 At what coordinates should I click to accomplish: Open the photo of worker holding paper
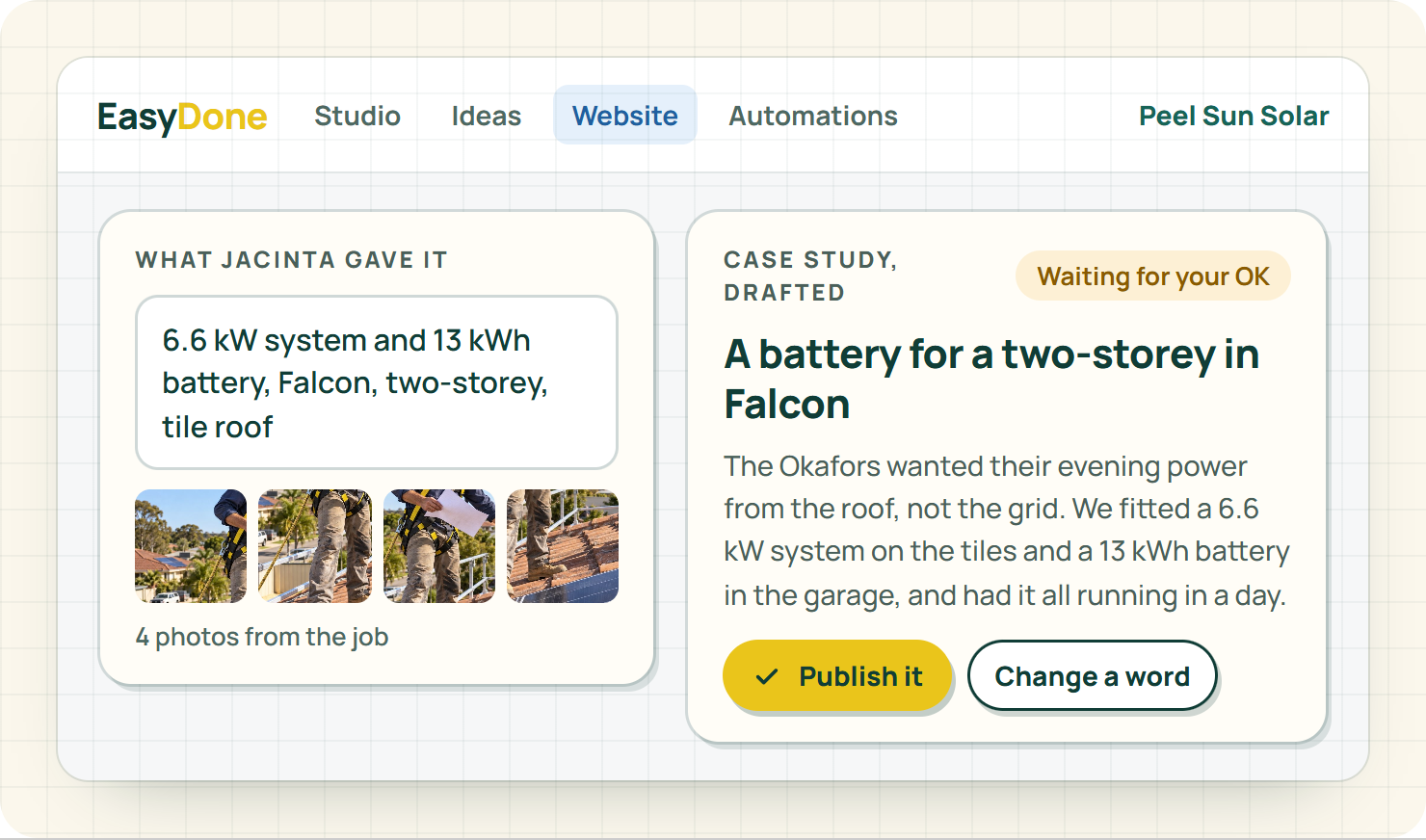point(439,546)
